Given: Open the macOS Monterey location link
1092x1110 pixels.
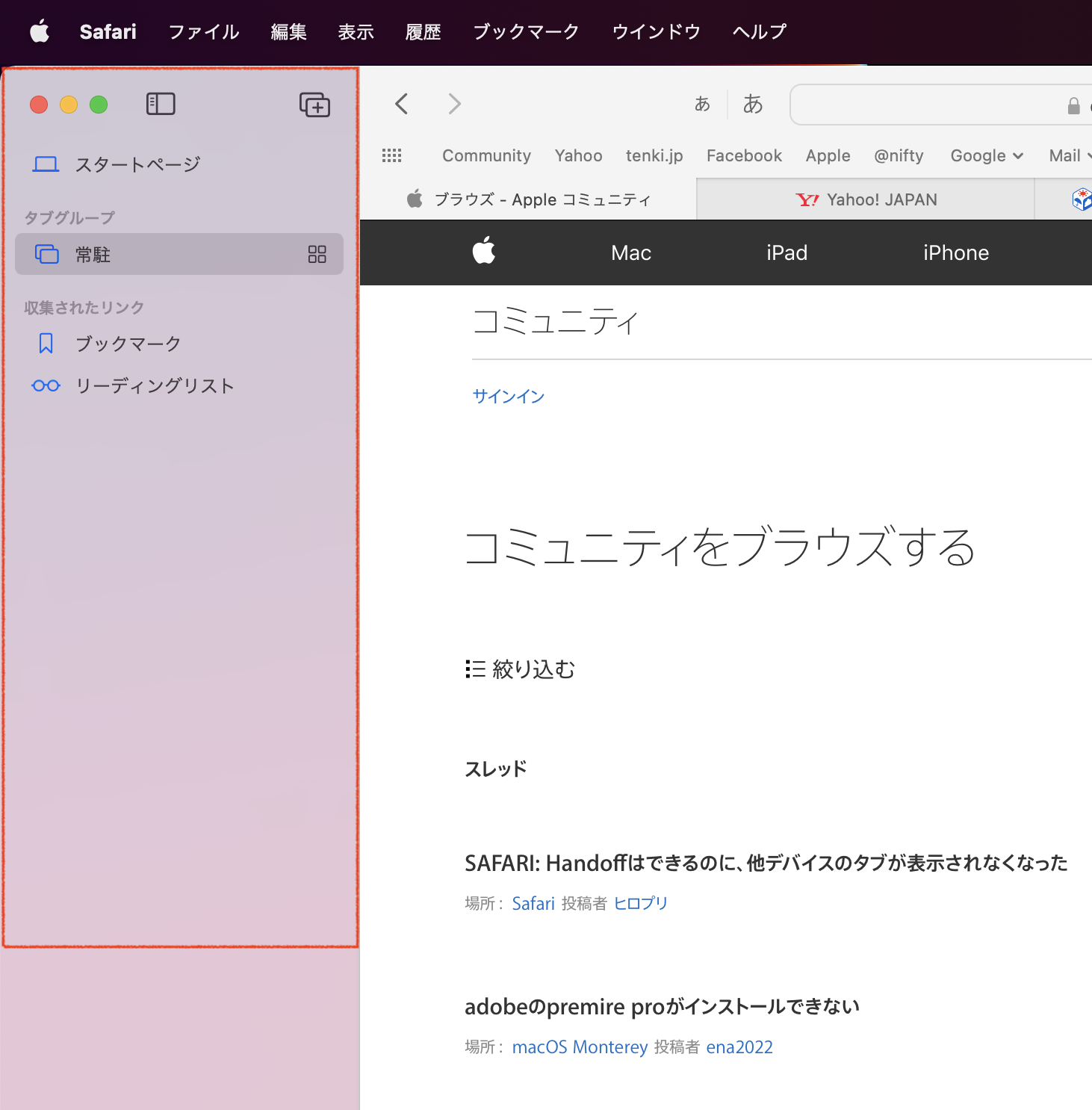Looking at the screenshot, I should [x=580, y=1047].
